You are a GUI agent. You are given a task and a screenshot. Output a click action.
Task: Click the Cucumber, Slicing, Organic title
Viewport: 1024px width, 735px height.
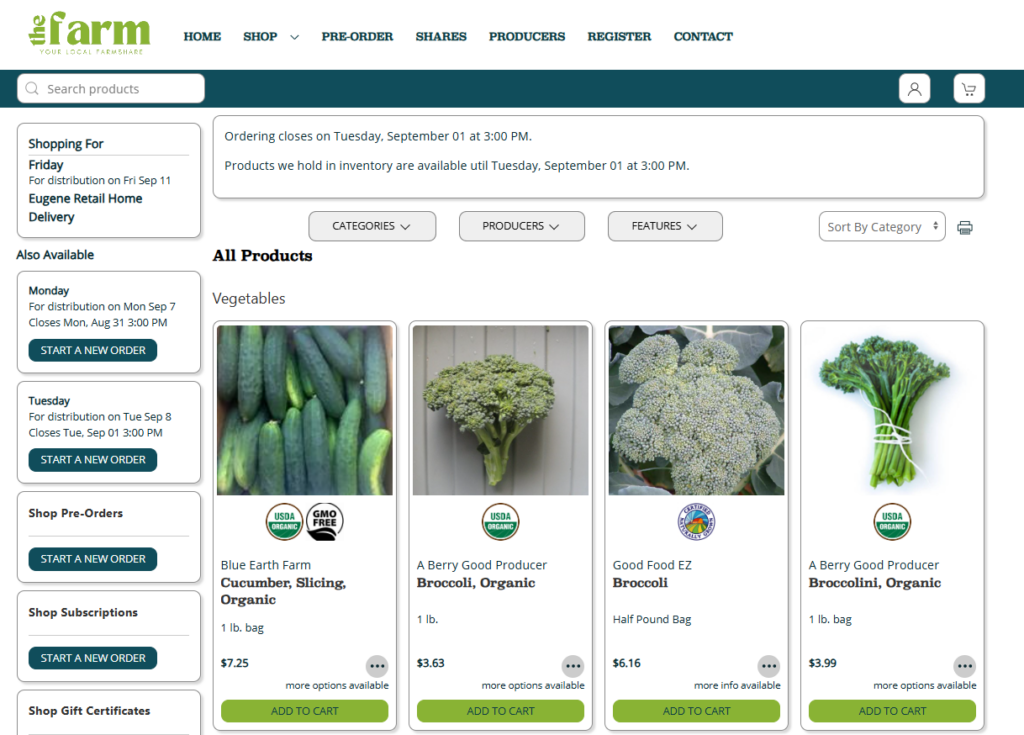[x=283, y=591]
